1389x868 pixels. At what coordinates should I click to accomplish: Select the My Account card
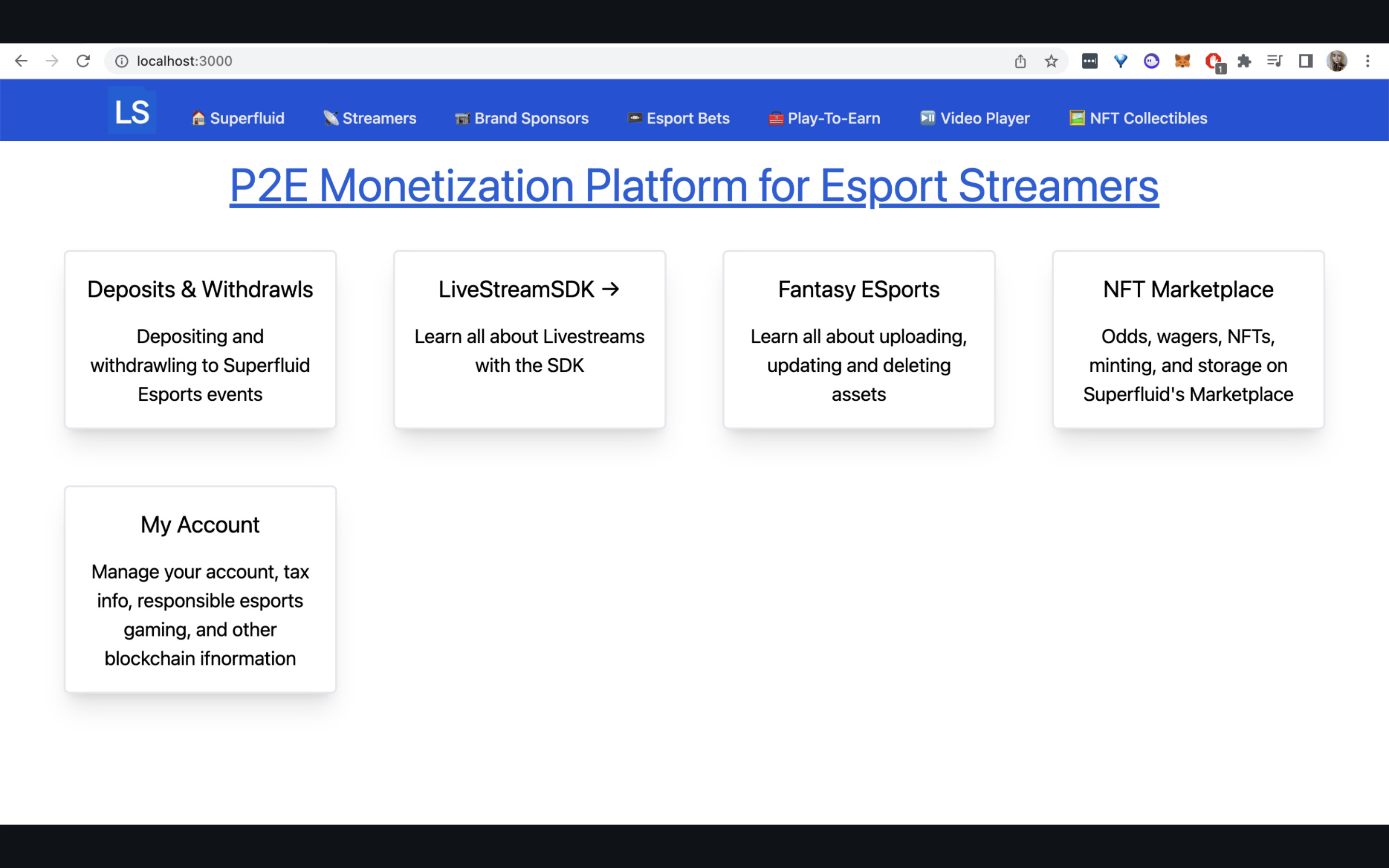coord(200,589)
